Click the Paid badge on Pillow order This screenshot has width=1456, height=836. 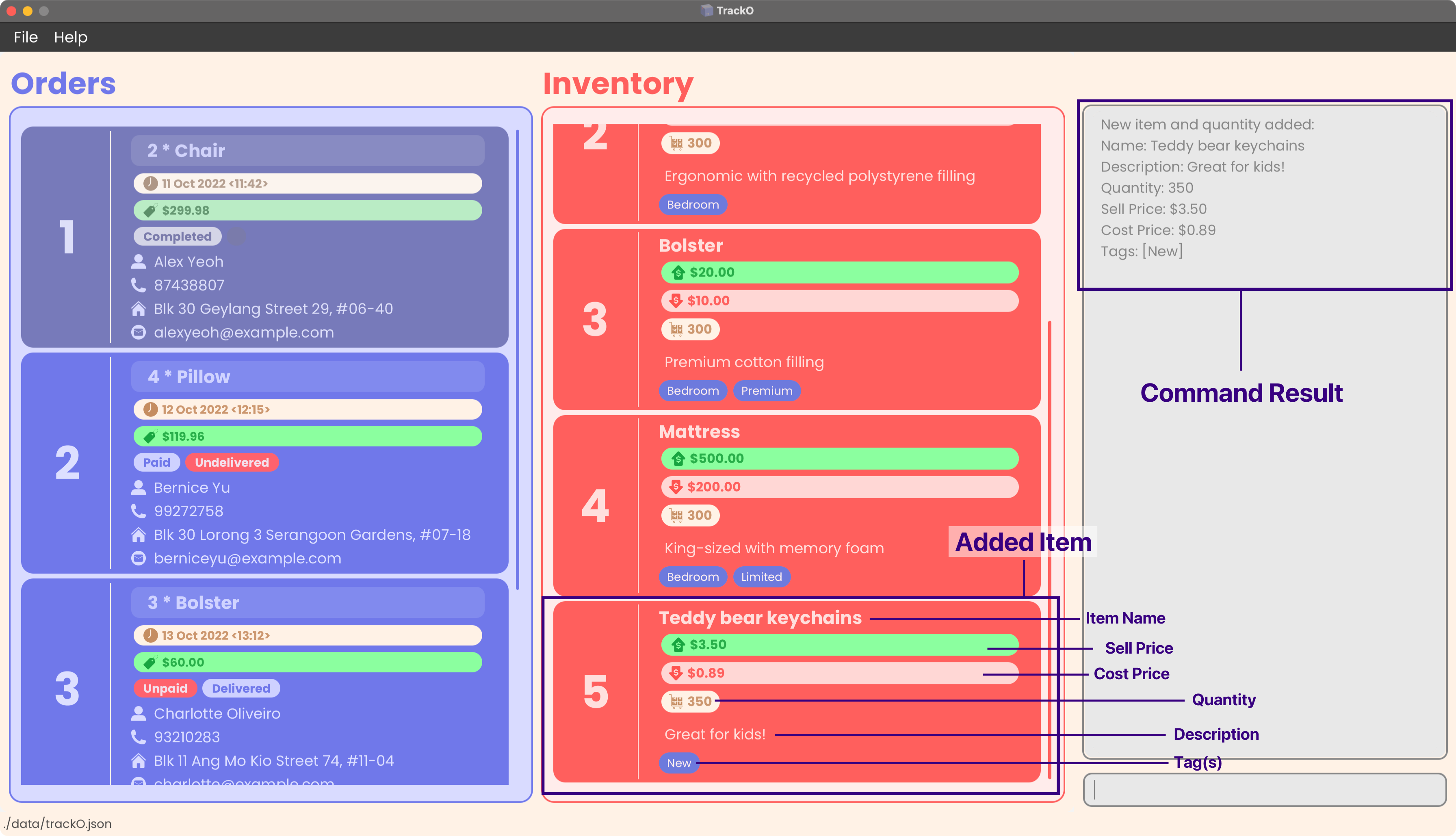pyautogui.click(x=157, y=463)
